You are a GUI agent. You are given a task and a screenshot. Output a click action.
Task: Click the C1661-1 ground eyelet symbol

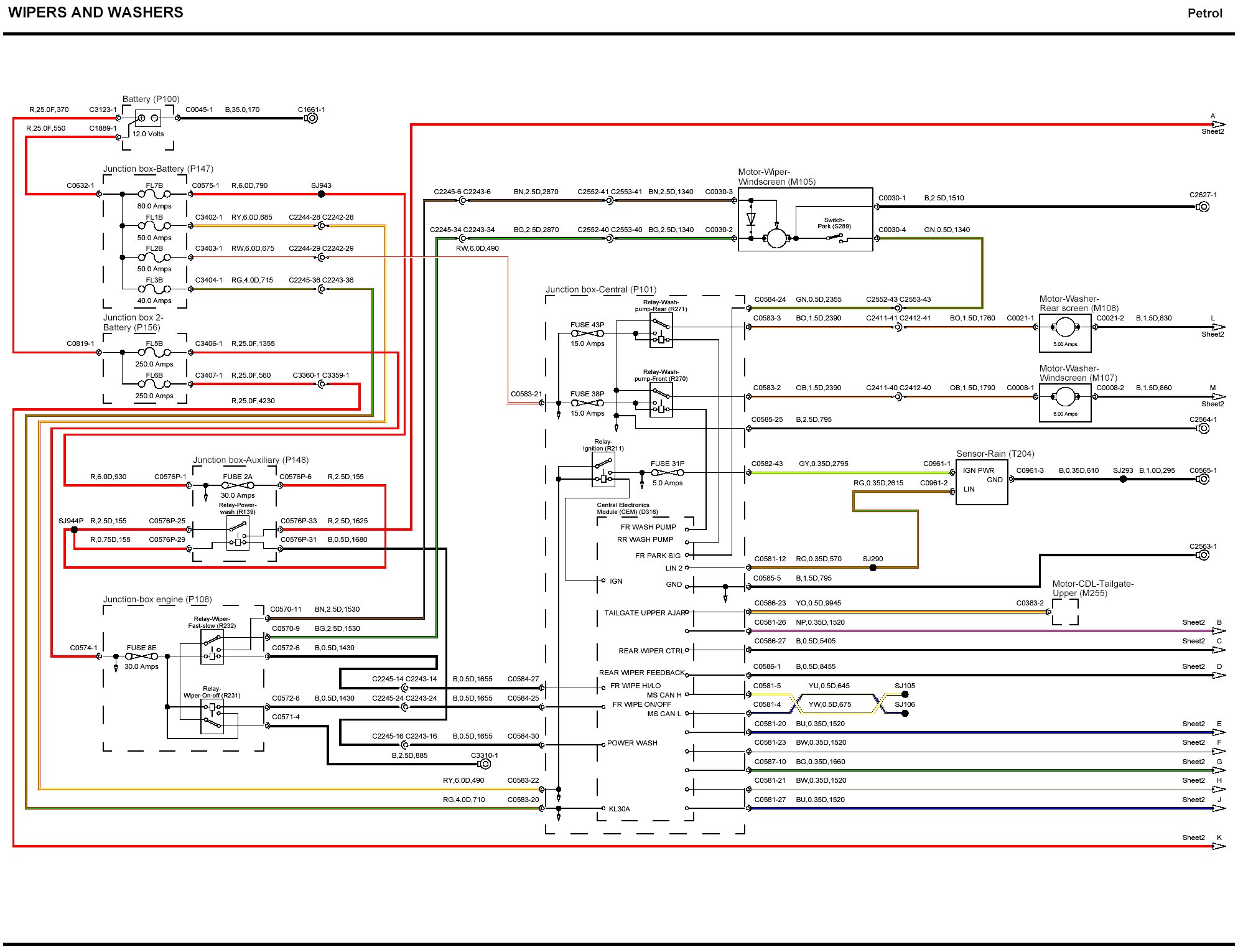312,118
